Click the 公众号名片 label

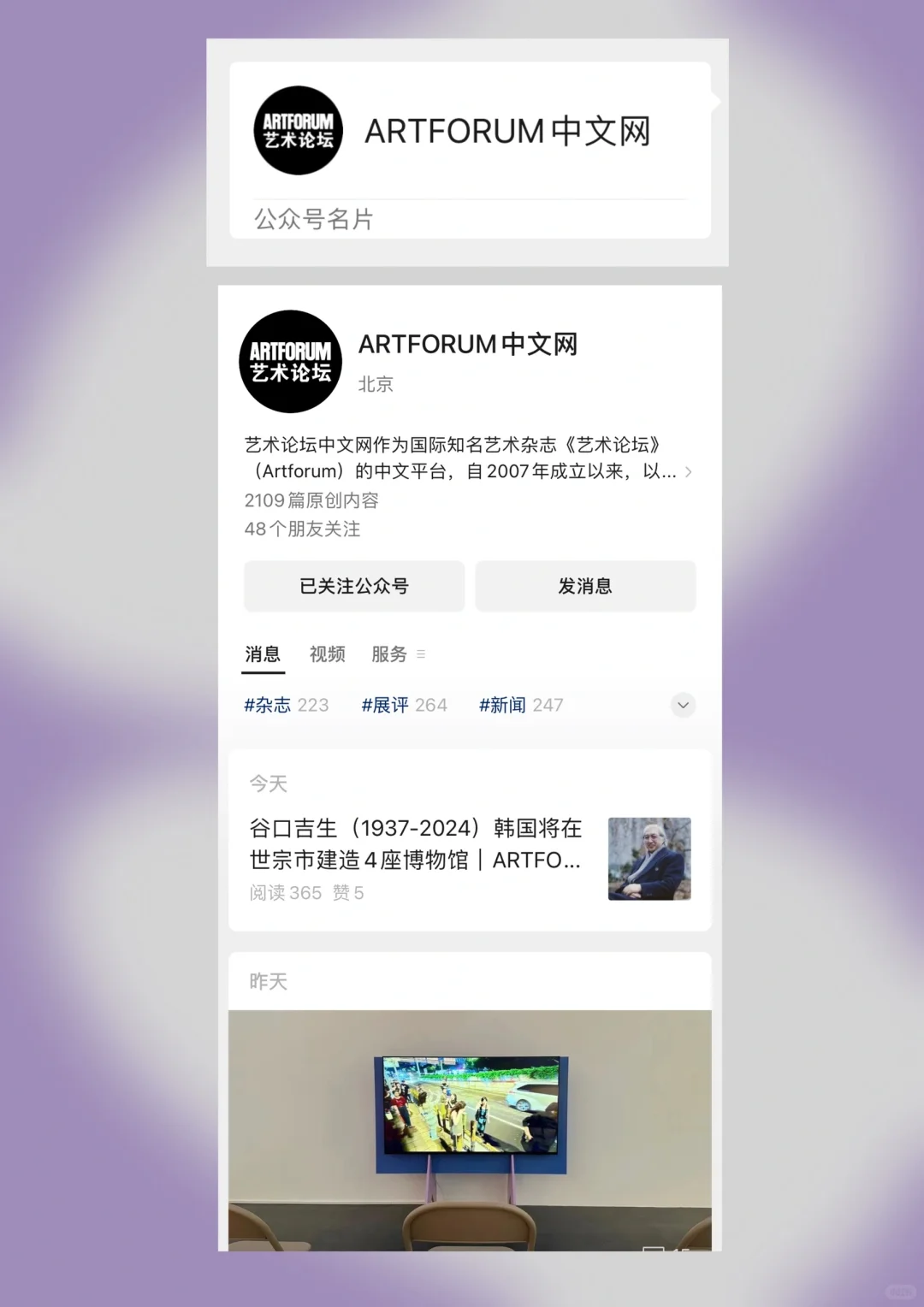point(313,219)
